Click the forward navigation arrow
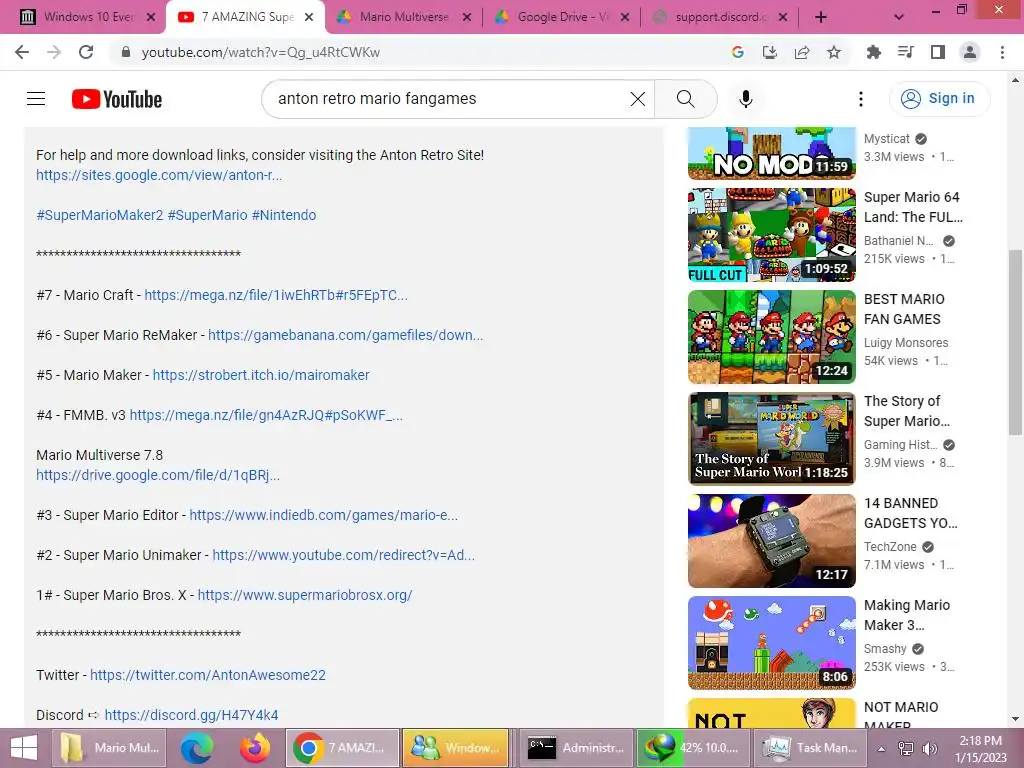 click(x=54, y=52)
